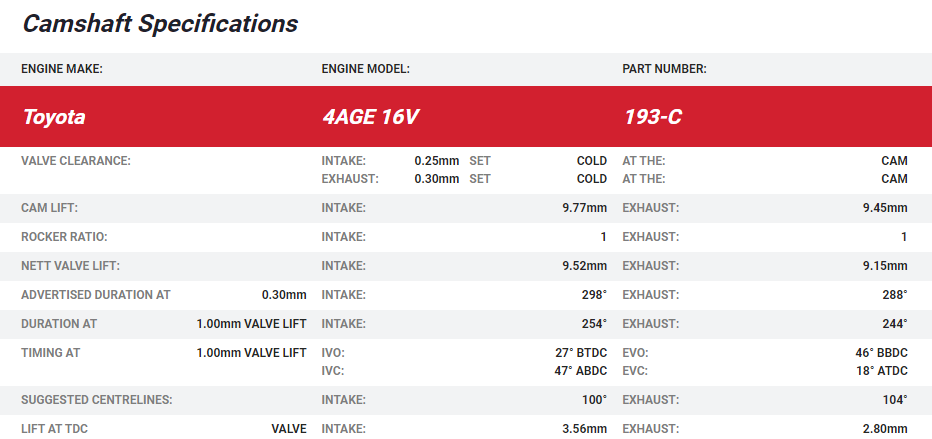The height and width of the screenshot is (439, 932).
Task: Click the 9.45mm exhaust cam lift value
Action: click(x=885, y=208)
